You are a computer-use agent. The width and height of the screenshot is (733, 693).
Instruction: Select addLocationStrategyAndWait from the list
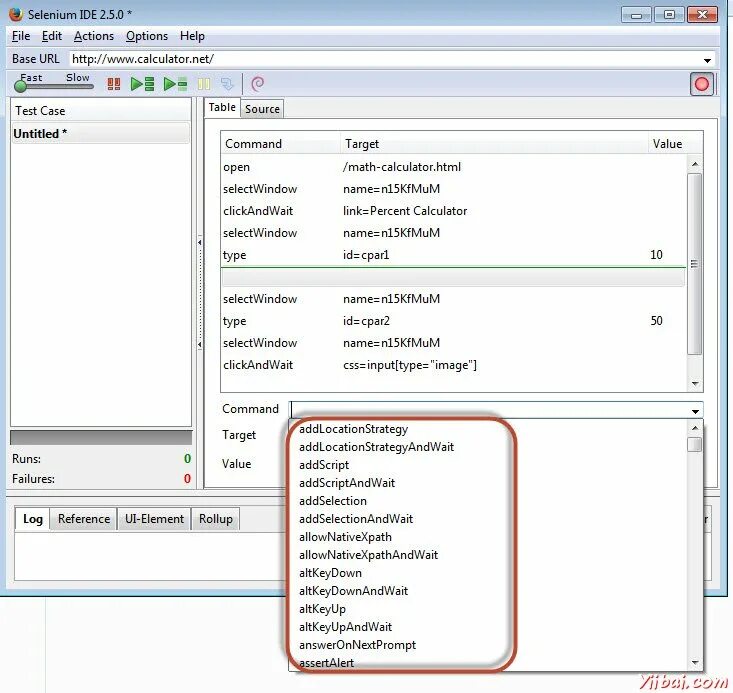376,447
